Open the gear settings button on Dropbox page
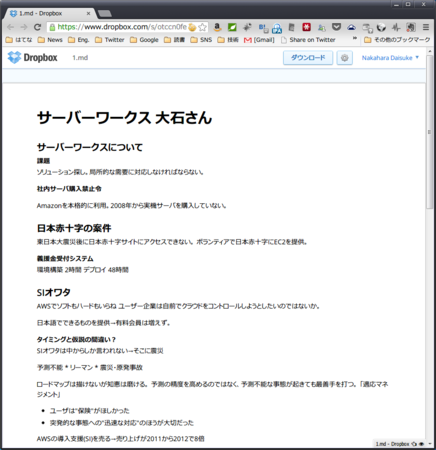The height and width of the screenshot is (450, 436). click(x=344, y=58)
